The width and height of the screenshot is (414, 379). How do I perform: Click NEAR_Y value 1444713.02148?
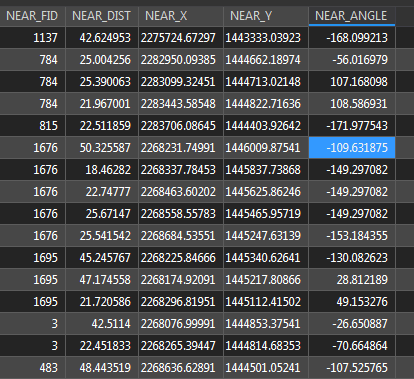[265, 82]
